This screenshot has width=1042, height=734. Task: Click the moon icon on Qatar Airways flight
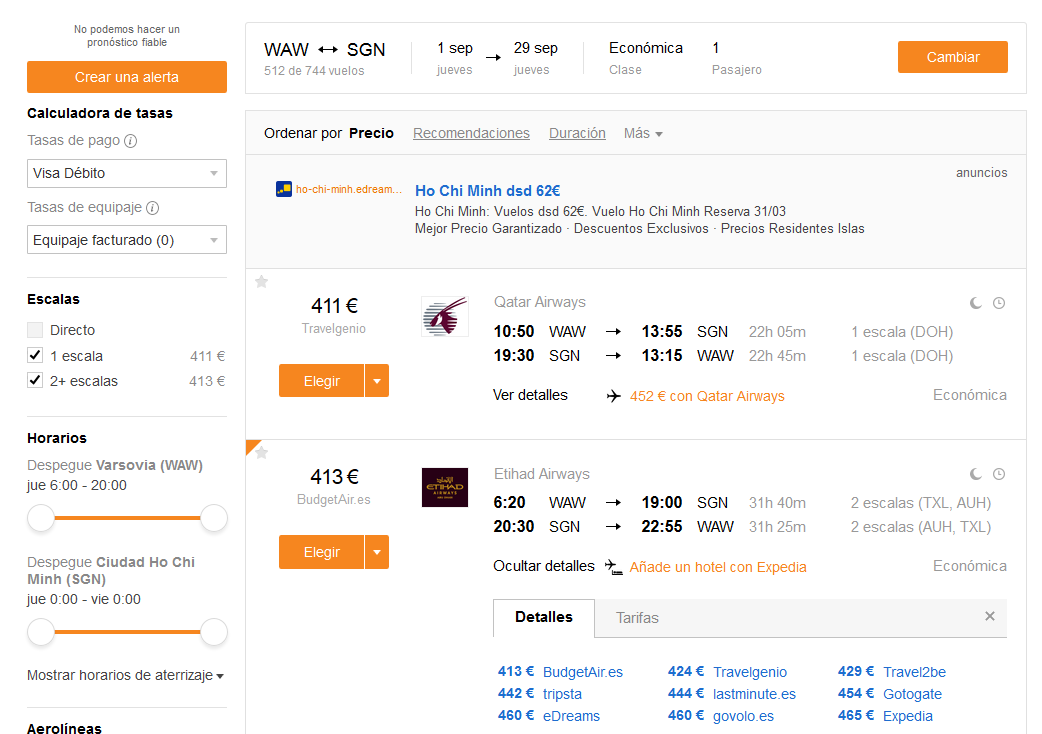click(976, 303)
